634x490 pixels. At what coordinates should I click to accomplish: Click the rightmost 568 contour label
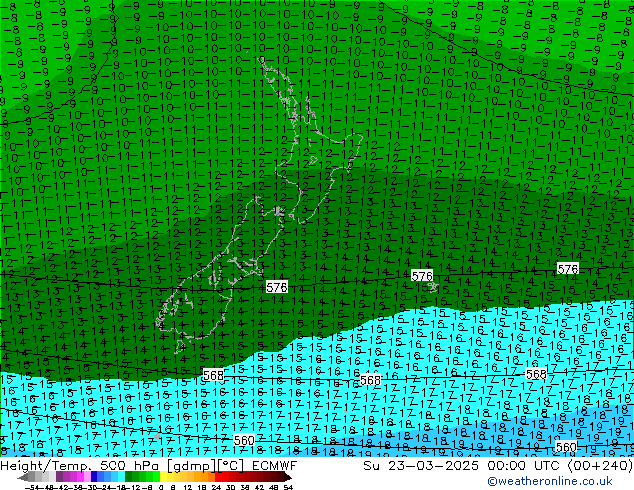click(x=536, y=374)
